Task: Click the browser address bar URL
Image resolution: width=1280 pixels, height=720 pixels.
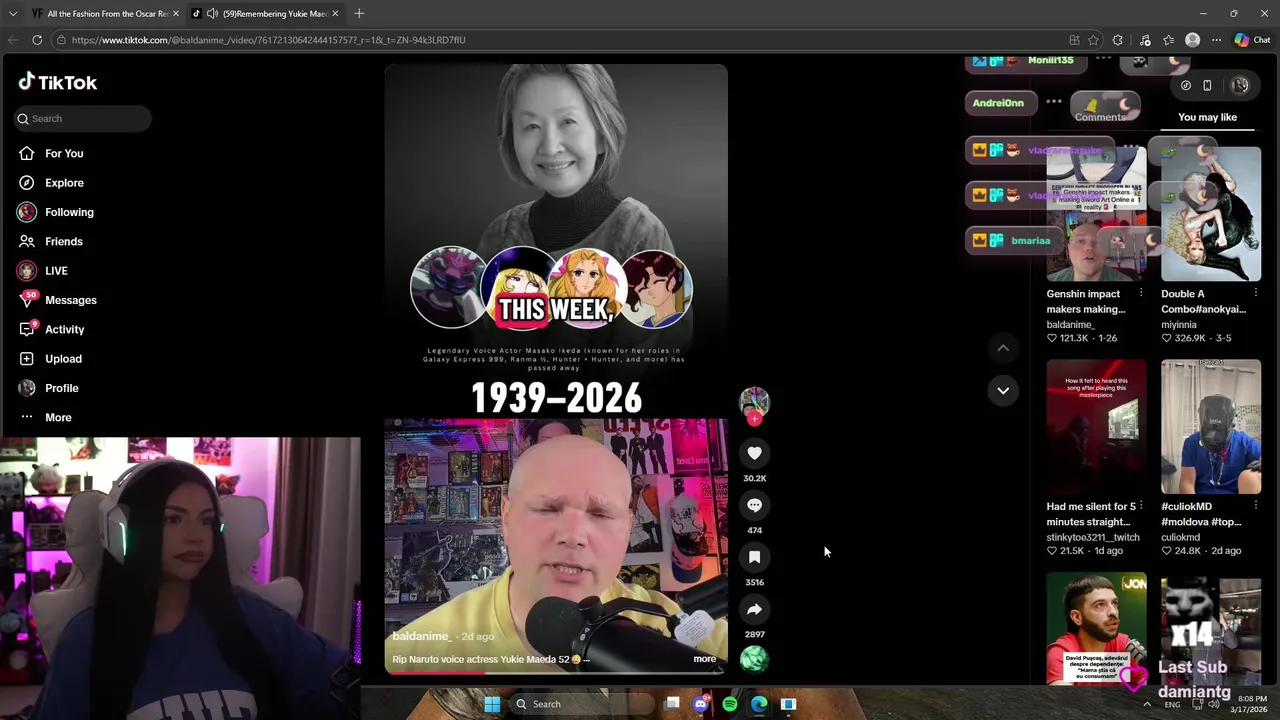Action: pos(268,40)
